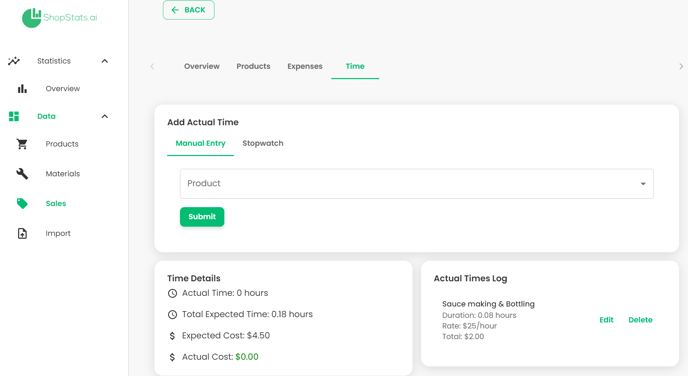Switch to the Stopwatch tab
688x376 pixels.
[x=263, y=143]
